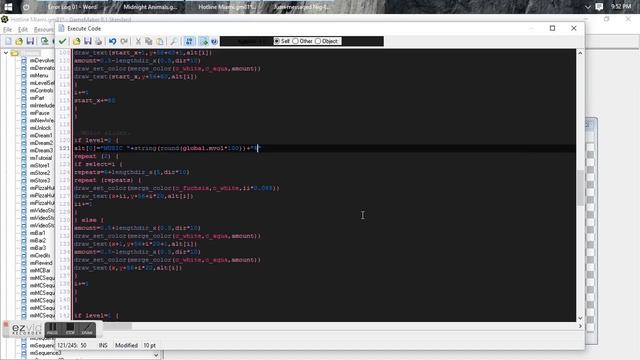Select rmDream1 room in resource tree
This screenshot has width=640, height=360.
click(41, 136)
